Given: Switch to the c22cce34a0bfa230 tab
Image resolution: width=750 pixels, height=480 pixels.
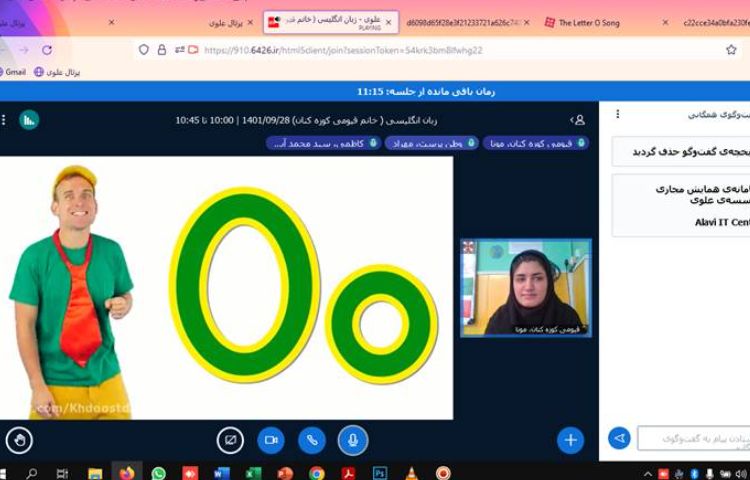Looking at the screenshot, I should click(x=716, y=22).
